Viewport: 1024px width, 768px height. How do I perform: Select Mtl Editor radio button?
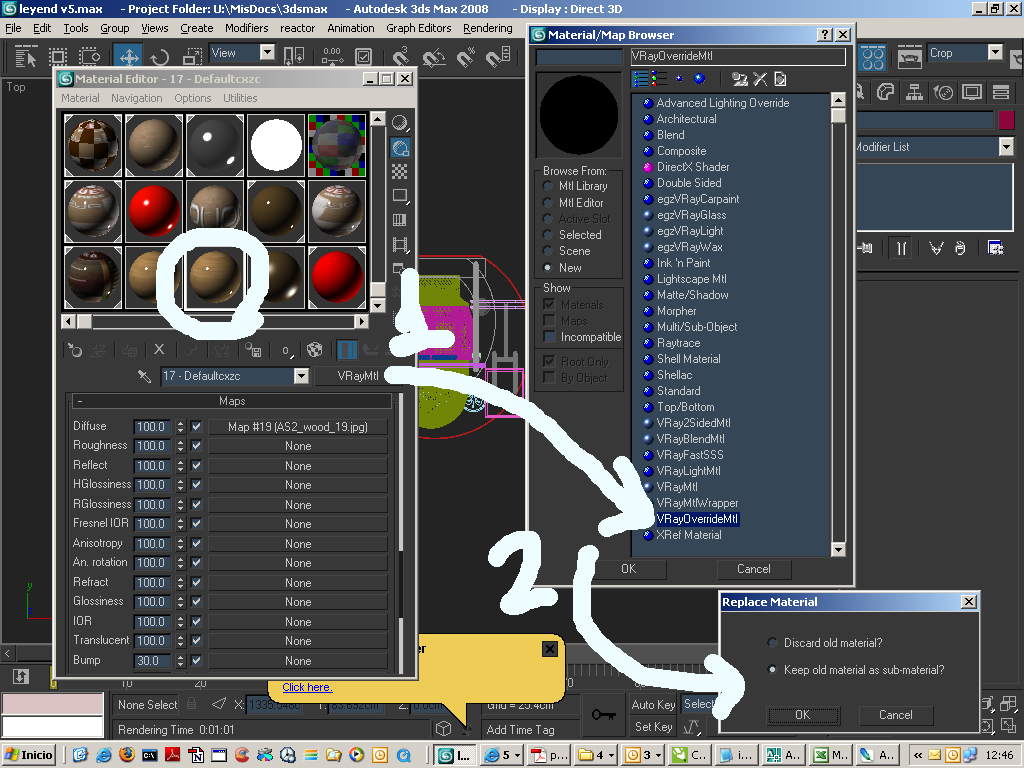(x=547, y=203)
